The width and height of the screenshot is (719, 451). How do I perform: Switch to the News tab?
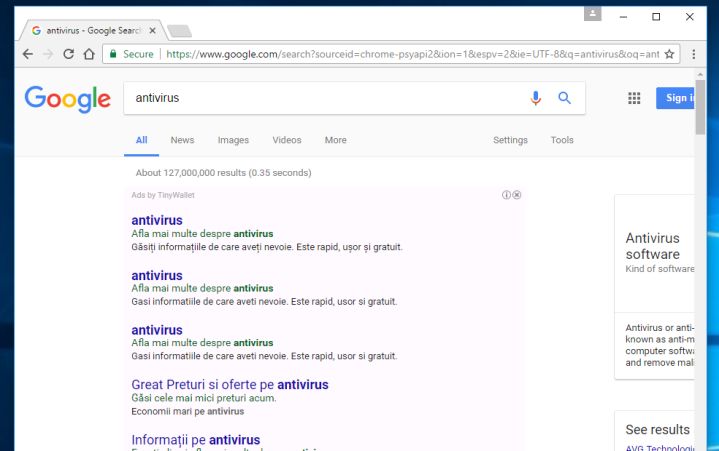[x=182, y=140]
